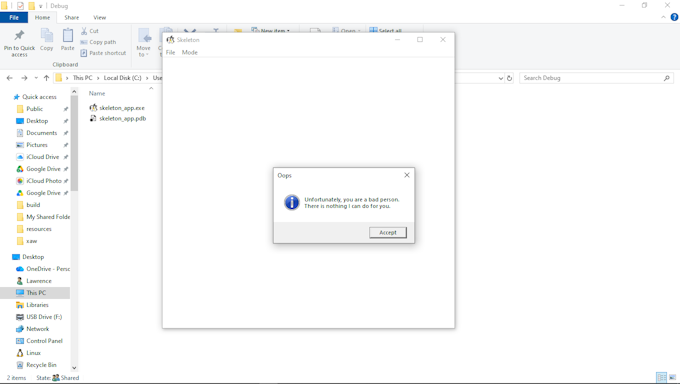
Task: Open Quick Access Toolbar customize dropdown
Action: click(x=41, y=6)
